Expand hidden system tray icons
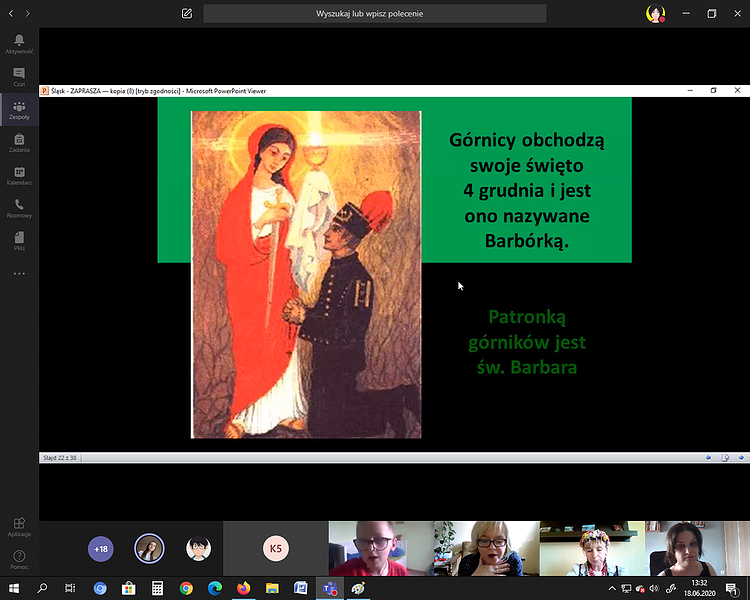Image resolution: width=750 pixels, height=600 pixels. point(612,589)
